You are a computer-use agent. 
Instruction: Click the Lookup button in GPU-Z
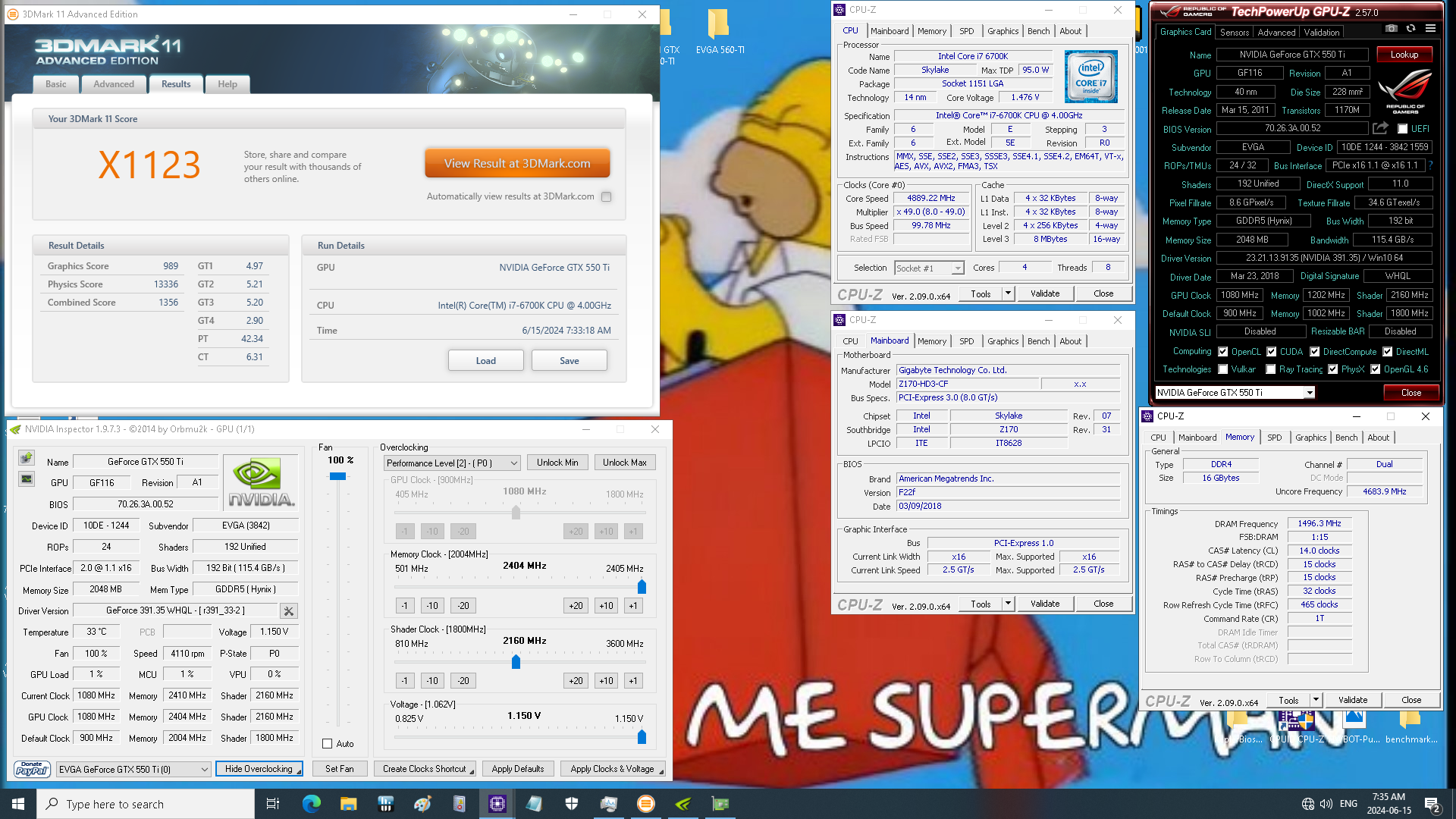pyautogui.click(x=1404, y=55)
